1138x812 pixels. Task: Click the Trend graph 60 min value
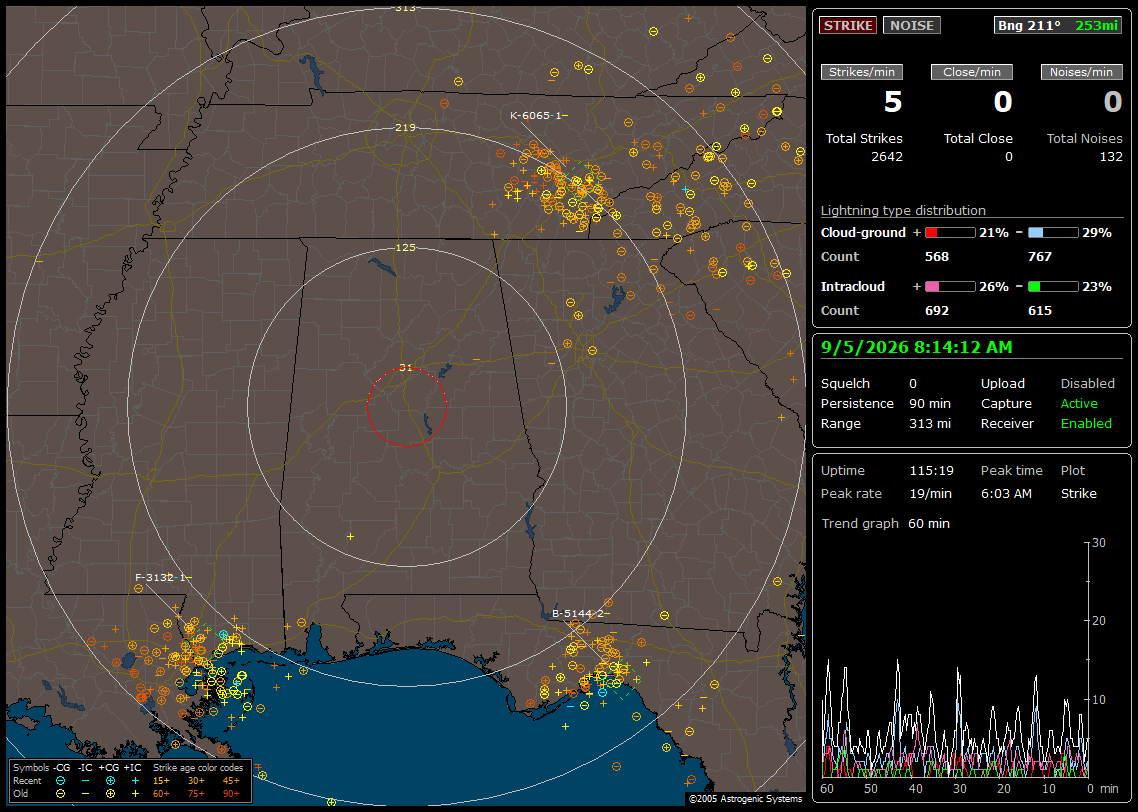point(929,524)
